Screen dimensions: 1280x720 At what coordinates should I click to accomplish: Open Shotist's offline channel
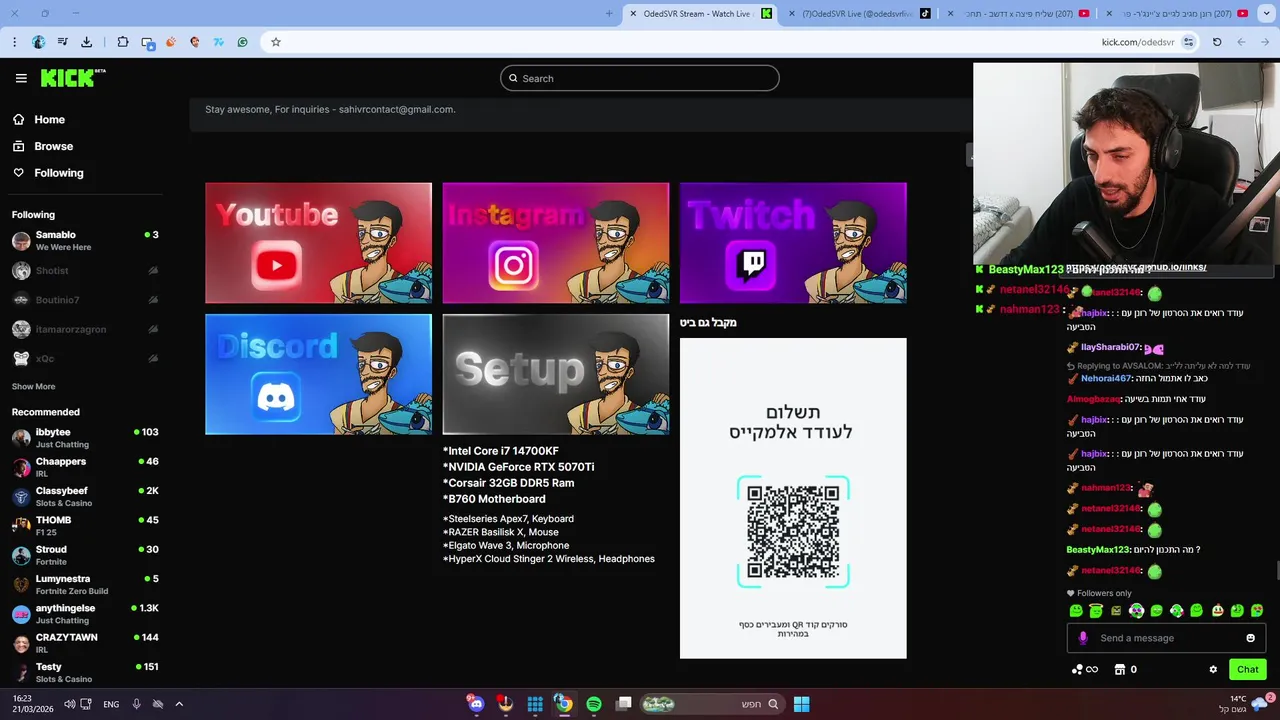85,270
